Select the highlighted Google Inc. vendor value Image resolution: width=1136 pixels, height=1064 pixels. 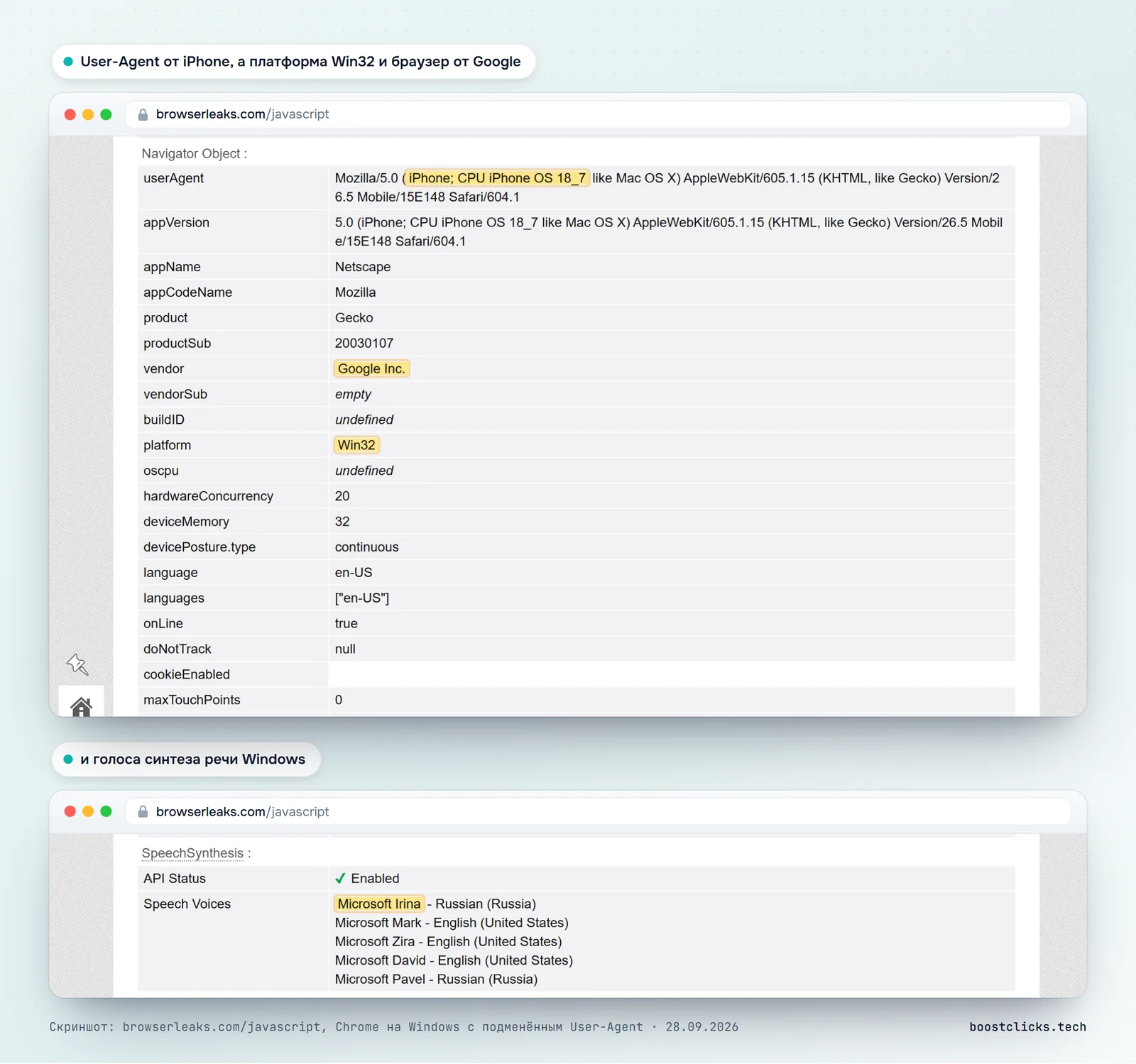point(371,368)
